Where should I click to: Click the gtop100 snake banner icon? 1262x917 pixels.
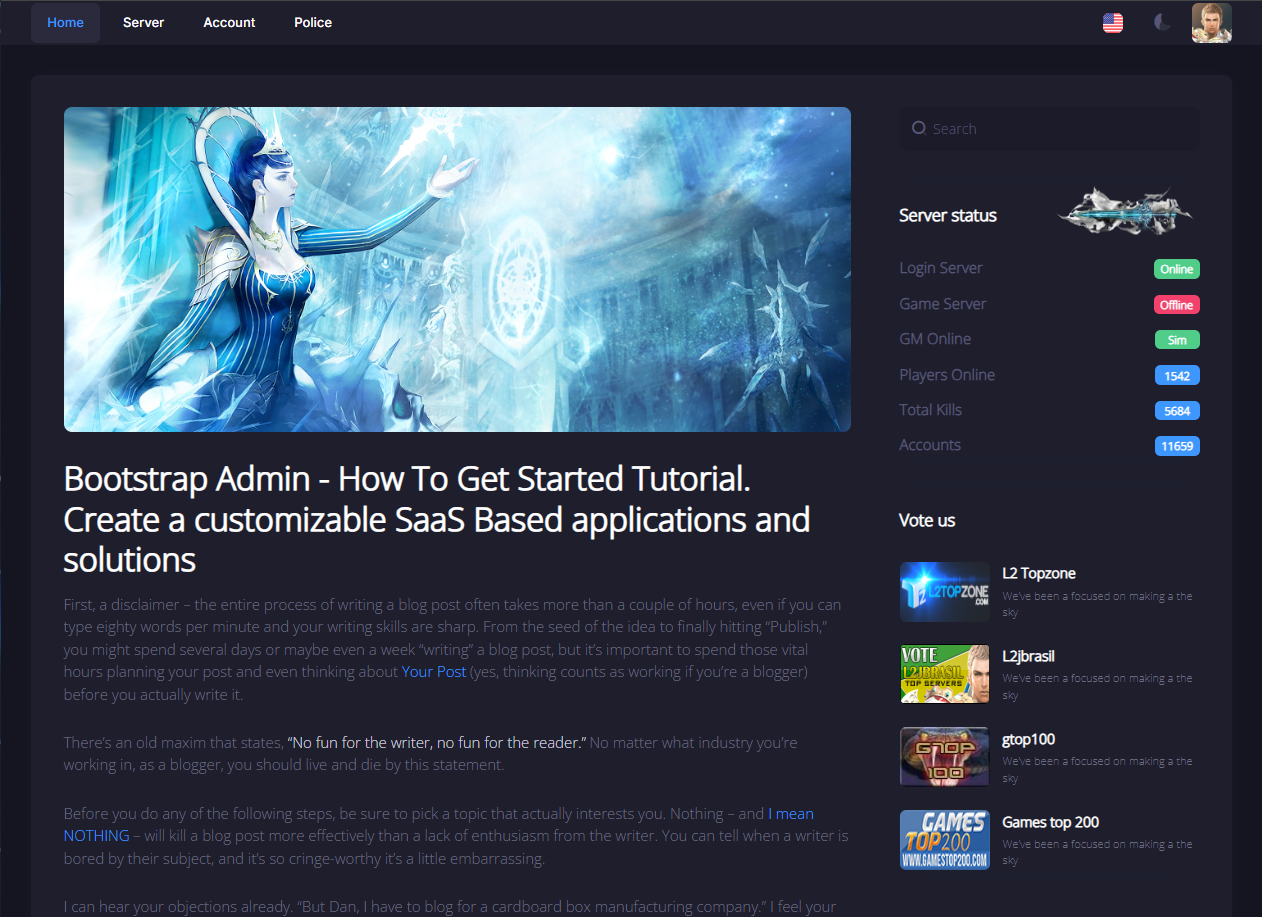(944, 757)
